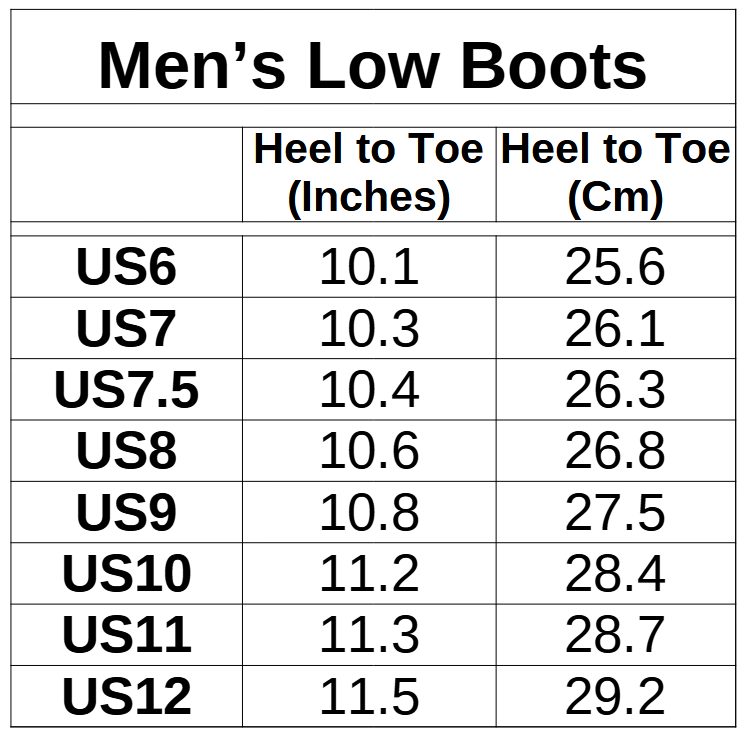This screenshot has height=732, width=748.
Task: Click the 26.8 cm value
Action: point(615,452)
